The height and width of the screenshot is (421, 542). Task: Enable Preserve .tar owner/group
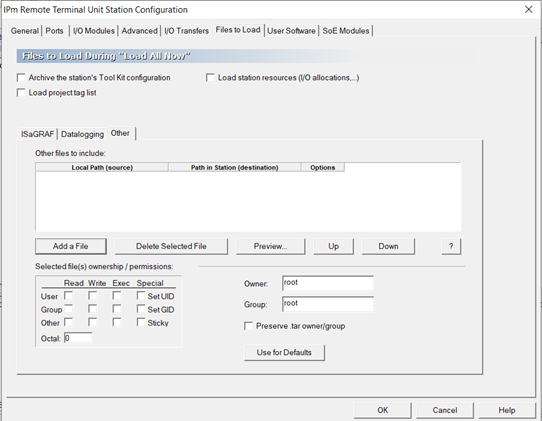(248, 326)
